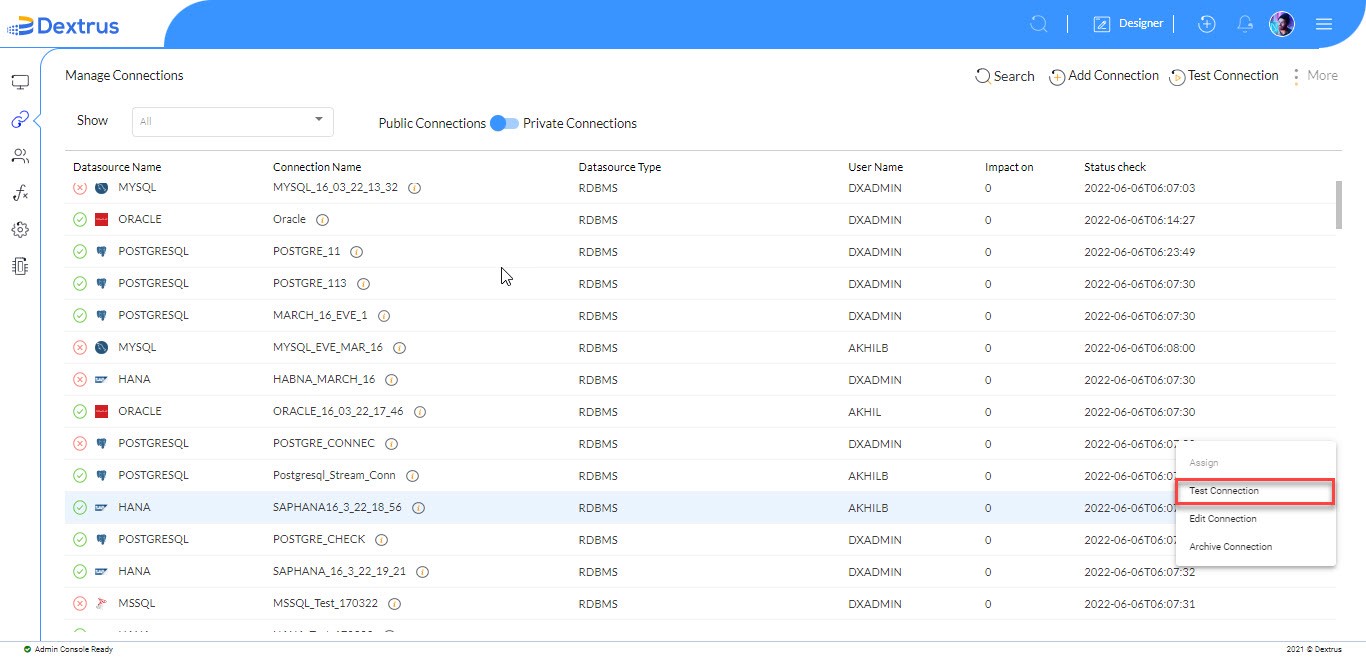Screen dimensions: 1366x657
Task: Click Add Connection button
Action: (1104, 76)
